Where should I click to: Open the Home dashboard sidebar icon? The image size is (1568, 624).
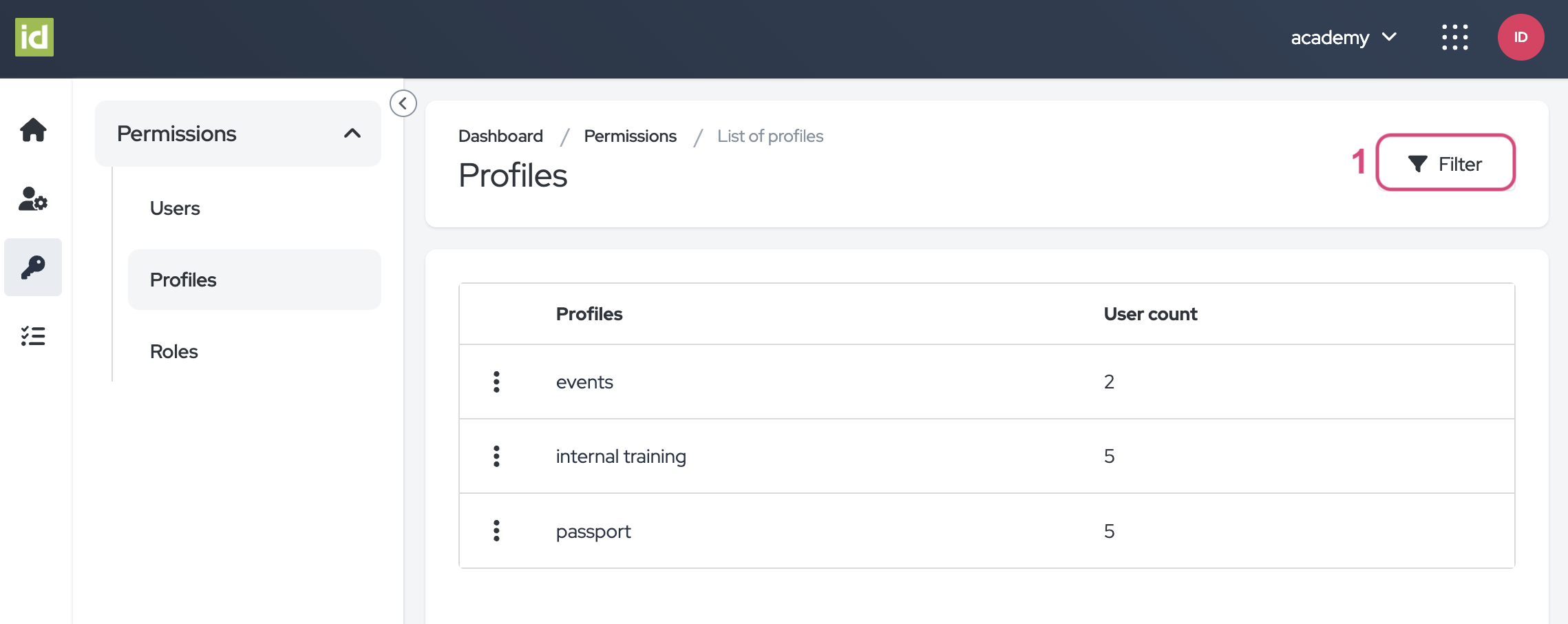[33, 129]
